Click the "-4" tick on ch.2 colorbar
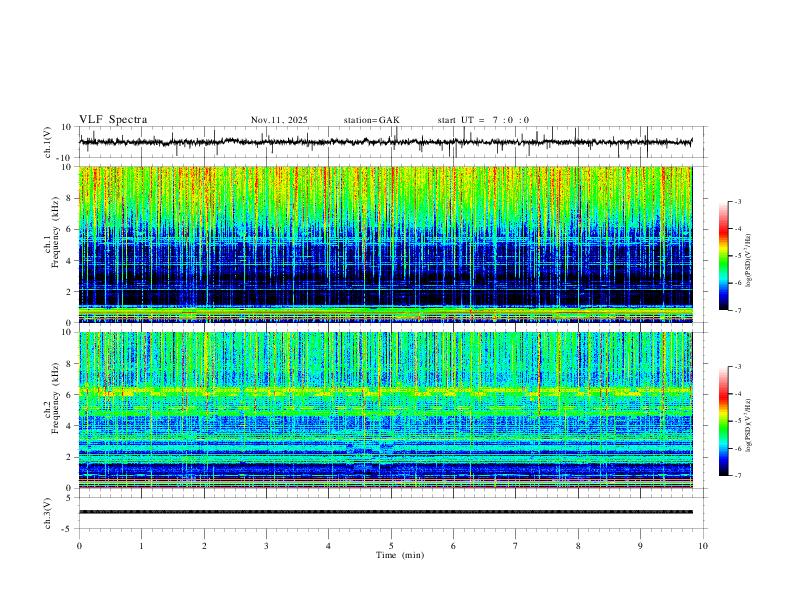 click(x=738, y=393)
